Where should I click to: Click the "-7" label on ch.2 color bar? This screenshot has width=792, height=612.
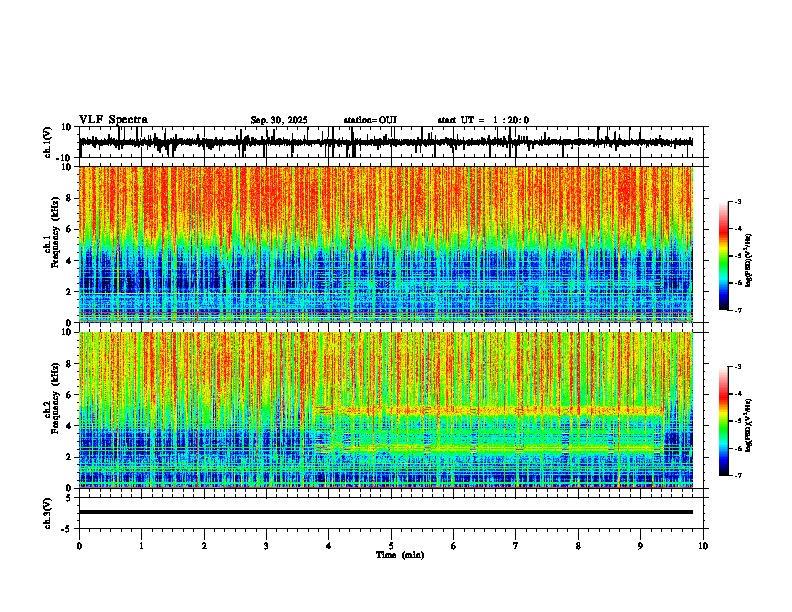coord(738,475)
